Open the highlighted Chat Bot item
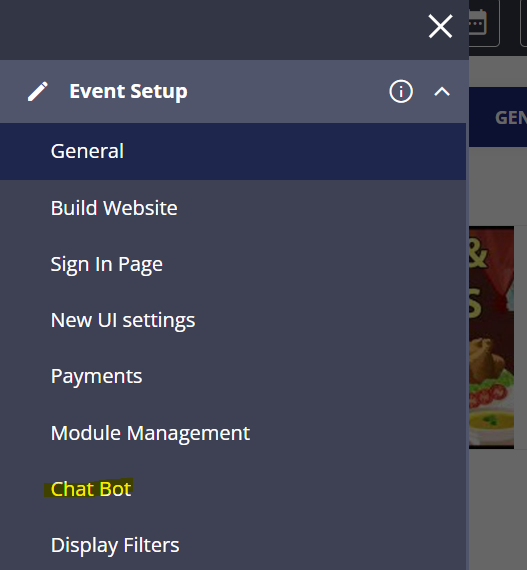The width and height of the screenshot is (527, 570). (91, 489)
